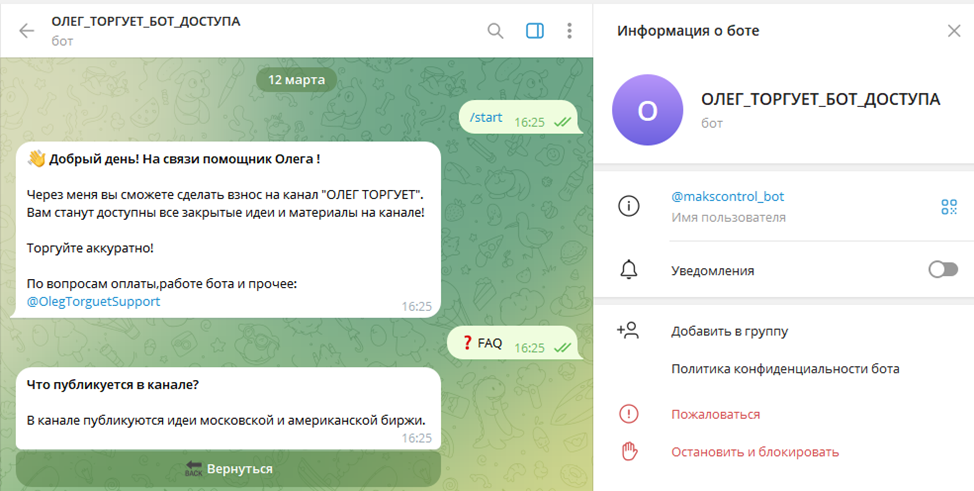This screenshot has height=491, width=974.
Task: Click the Имя пользователя label
Action: click(x=728, y=218)
